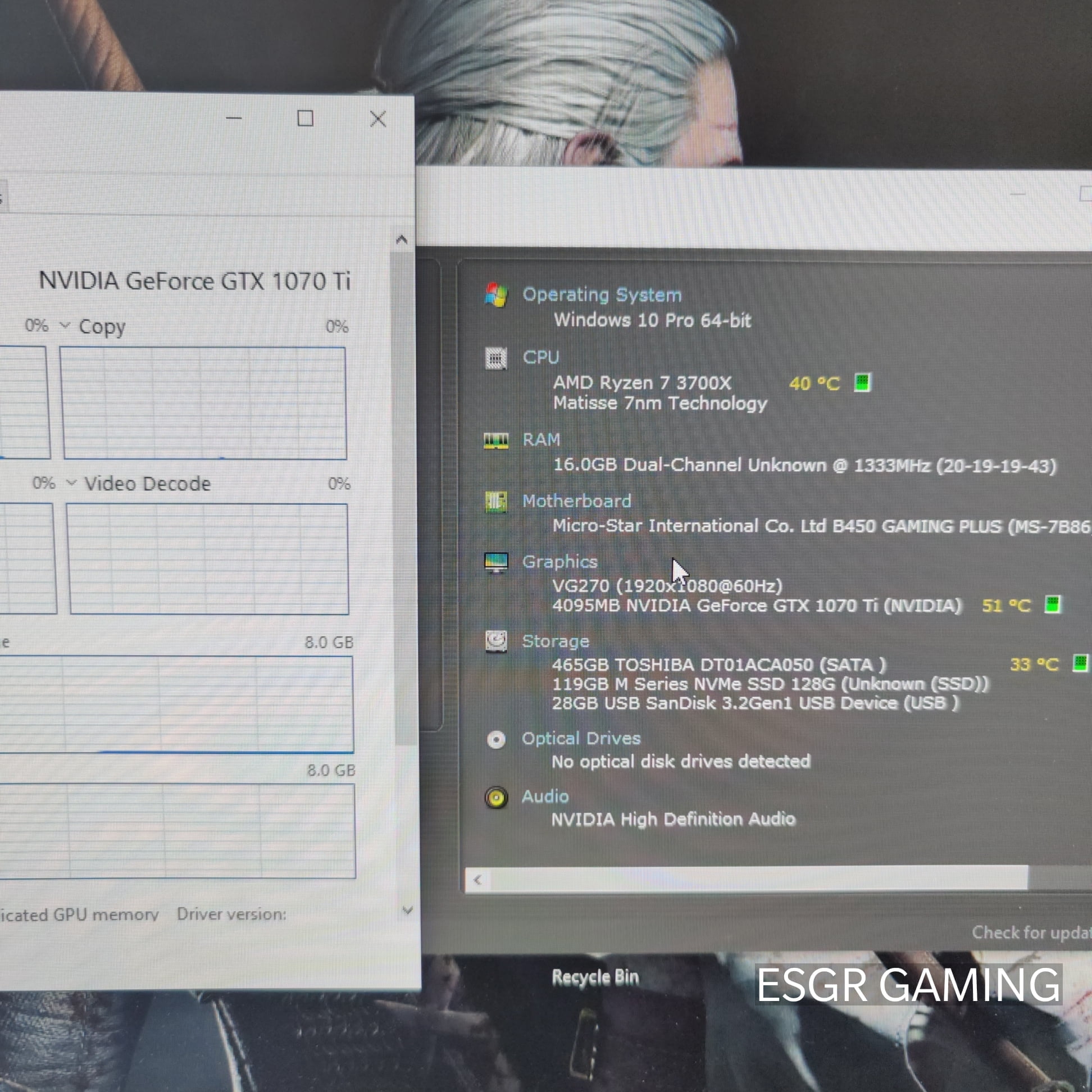The image size is (1092, 1092).
Task: Minimize the Task Manager window
Action: [234, 118]
